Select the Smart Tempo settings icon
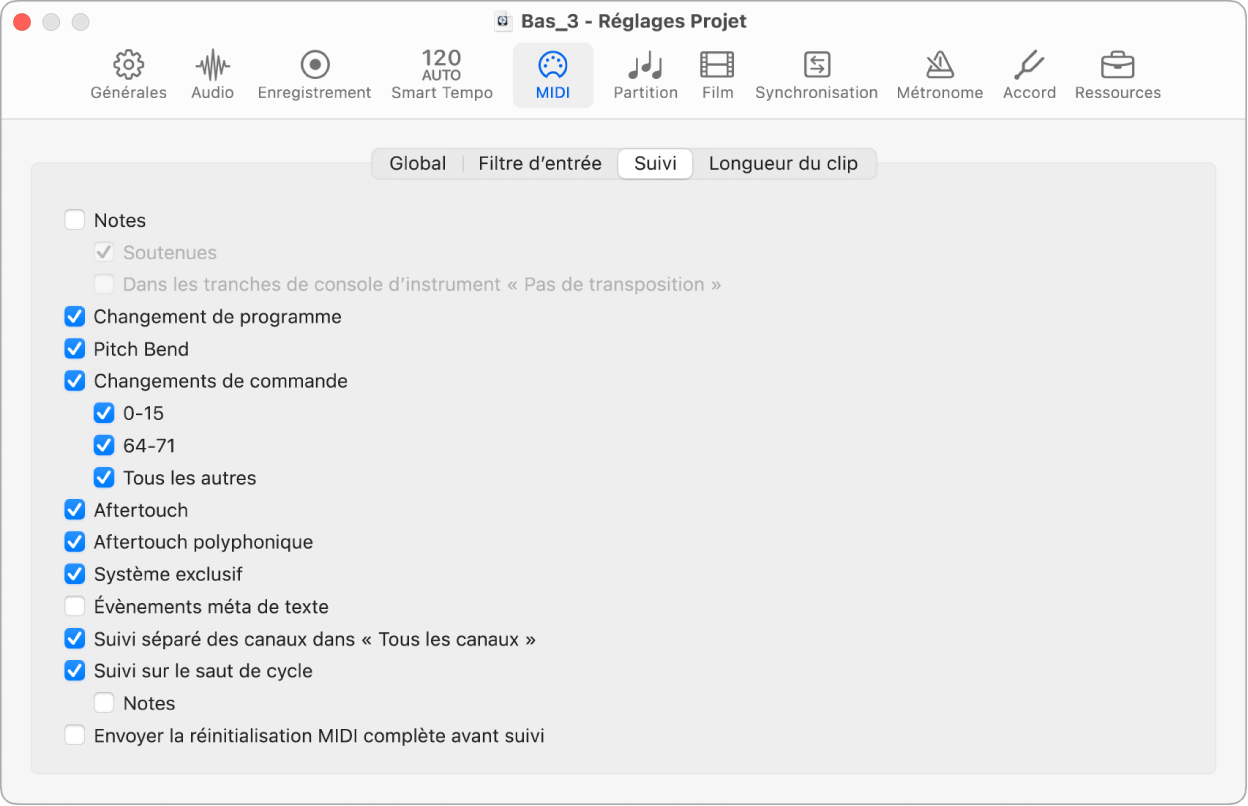 tap(442, 73)
